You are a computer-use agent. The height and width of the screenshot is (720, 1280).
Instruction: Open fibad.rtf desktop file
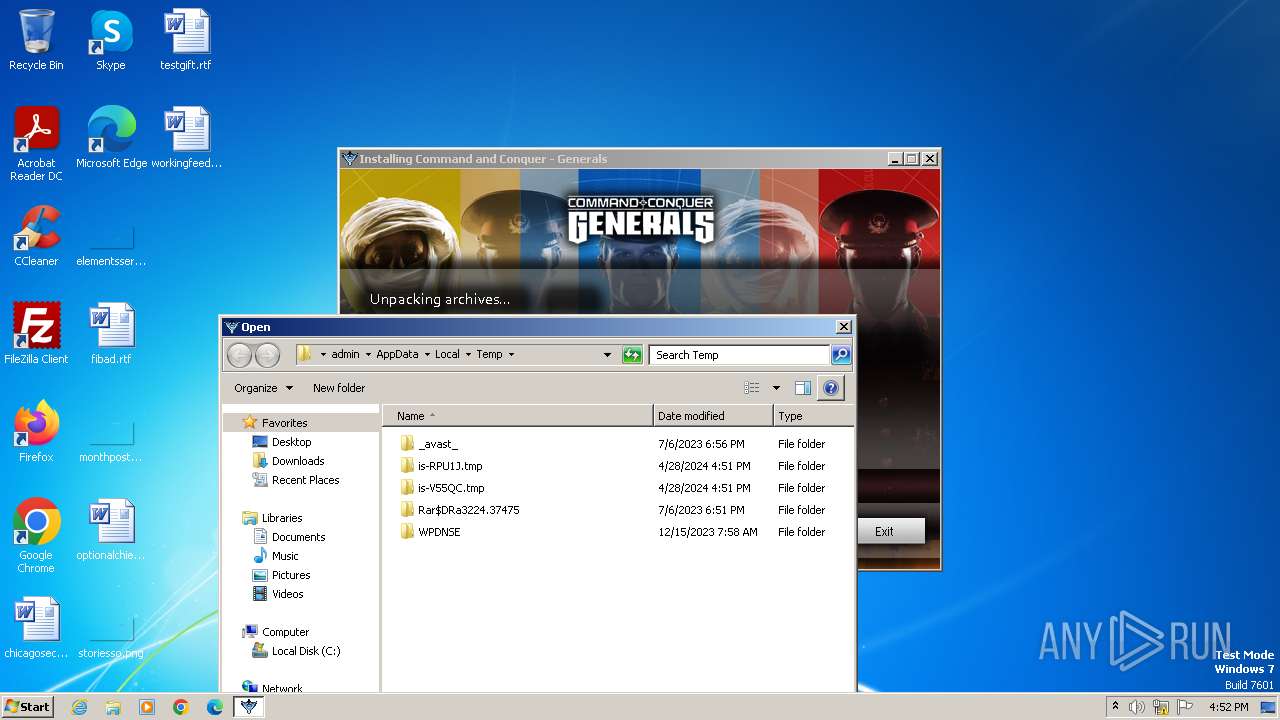[111, 334]
